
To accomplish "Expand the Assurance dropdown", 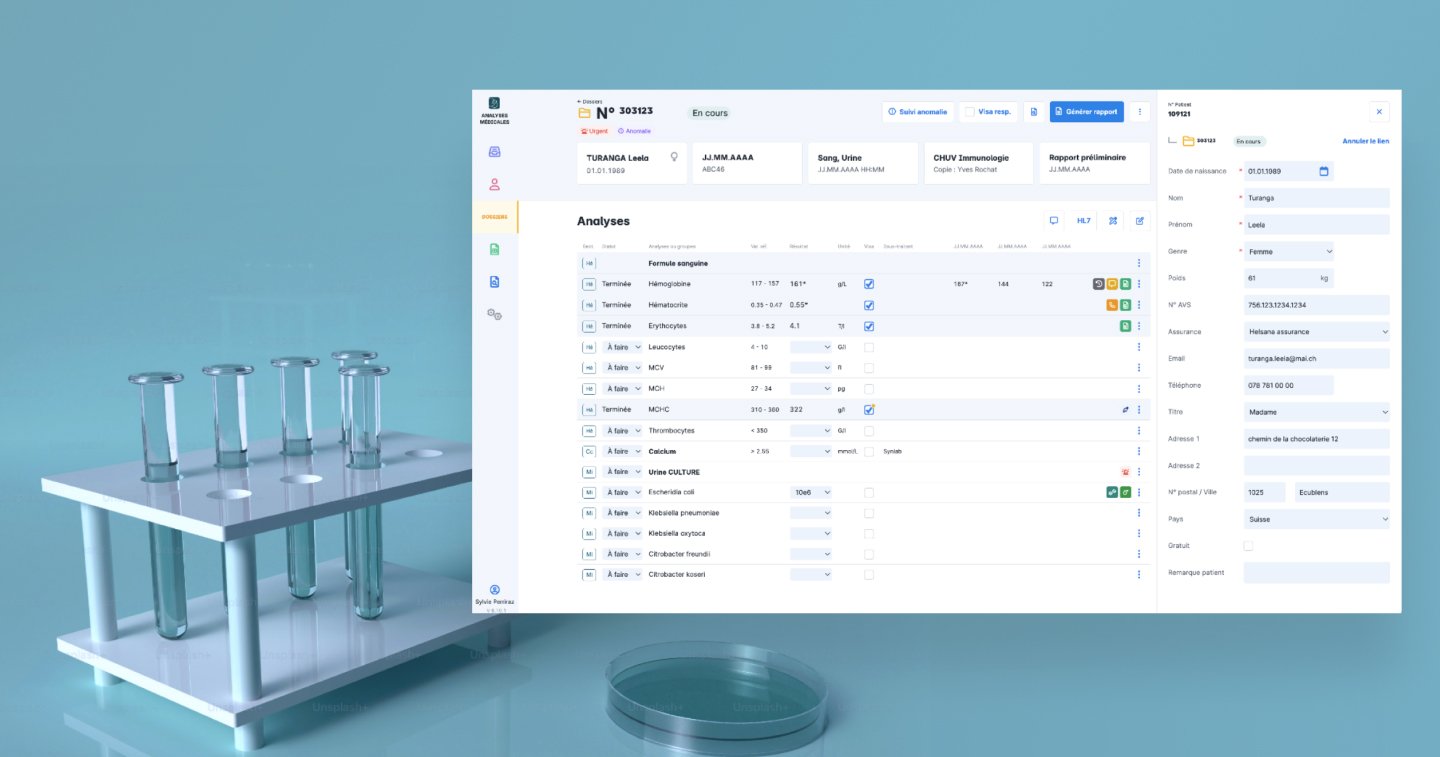I will pyautogui.click(x=1316, y=332).
